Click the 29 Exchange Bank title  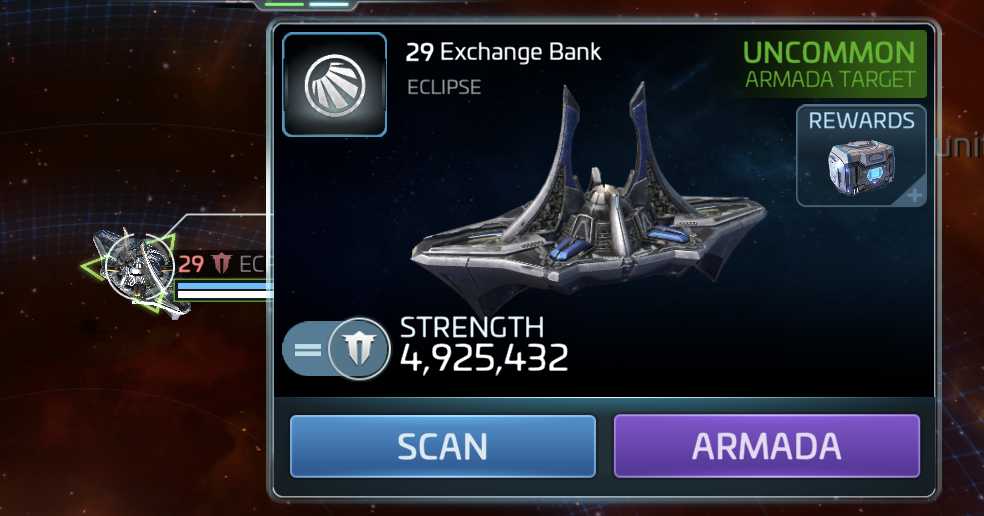(x=503, y=53)
